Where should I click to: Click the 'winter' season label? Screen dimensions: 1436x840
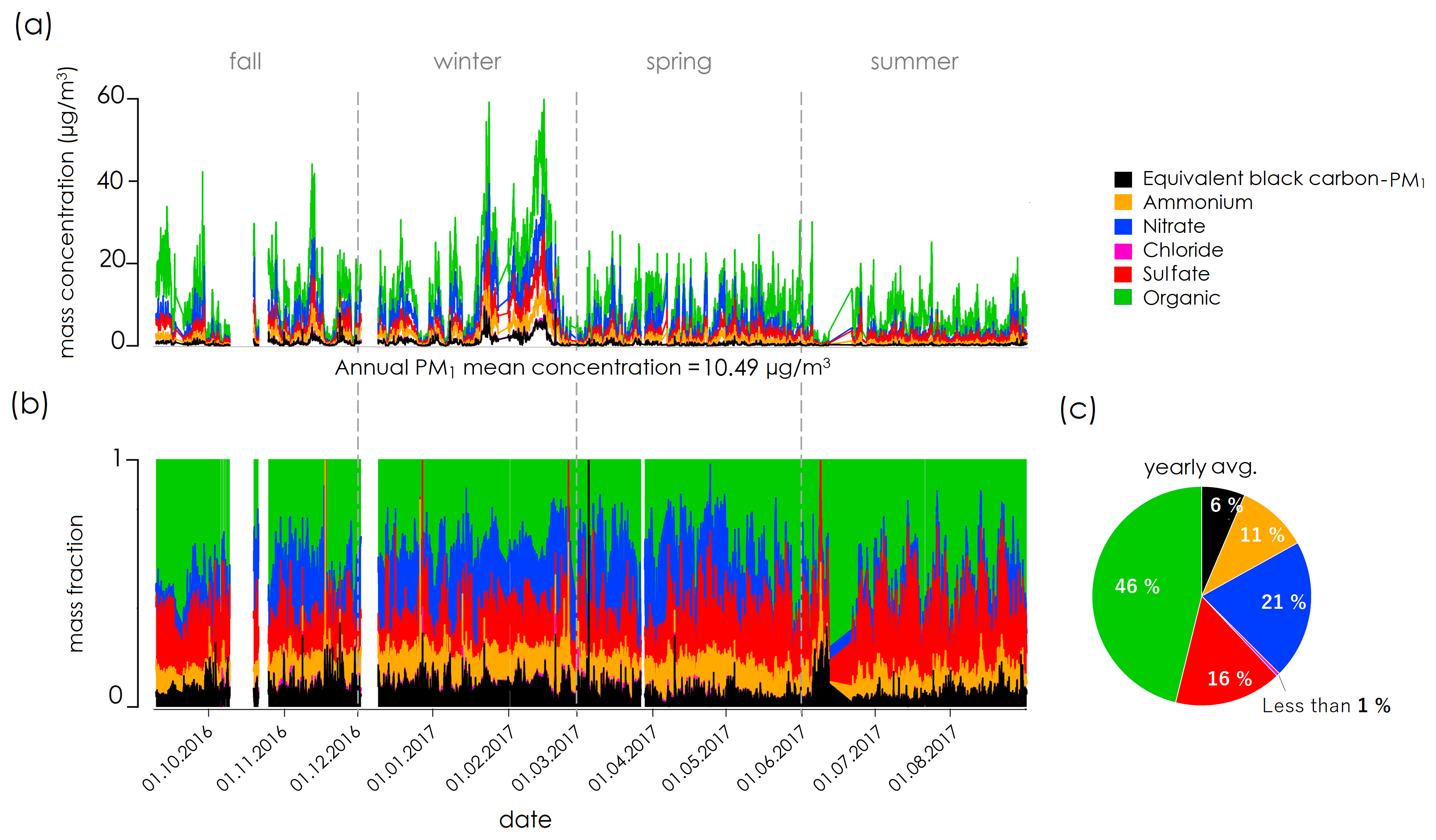pos(467,61)
